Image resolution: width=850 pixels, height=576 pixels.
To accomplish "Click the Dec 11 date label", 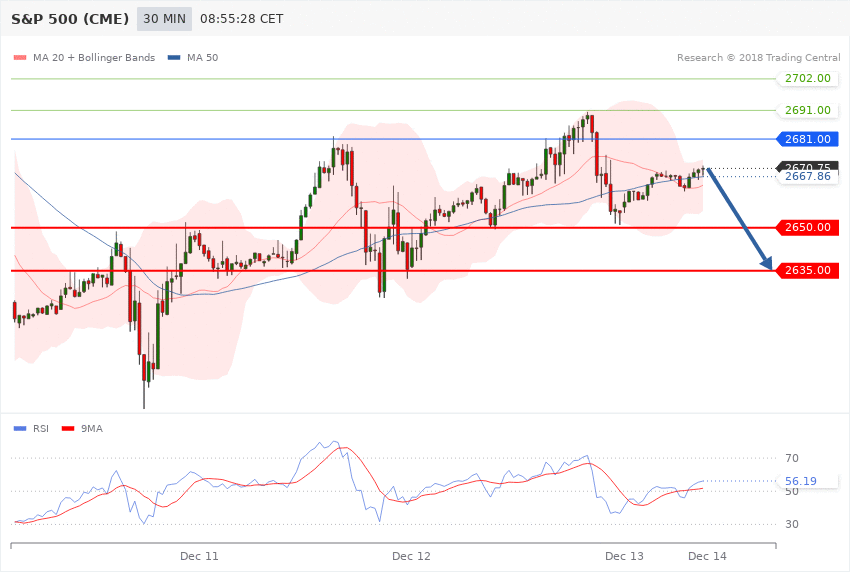I will point(199,556).
